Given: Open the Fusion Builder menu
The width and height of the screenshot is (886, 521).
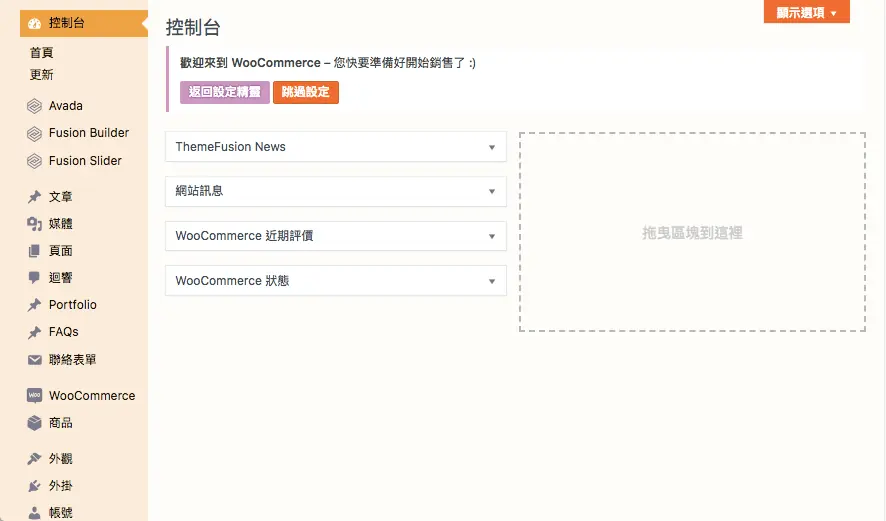Looking at the screenshot, I should pyautogui.click(x=89, y=133).
